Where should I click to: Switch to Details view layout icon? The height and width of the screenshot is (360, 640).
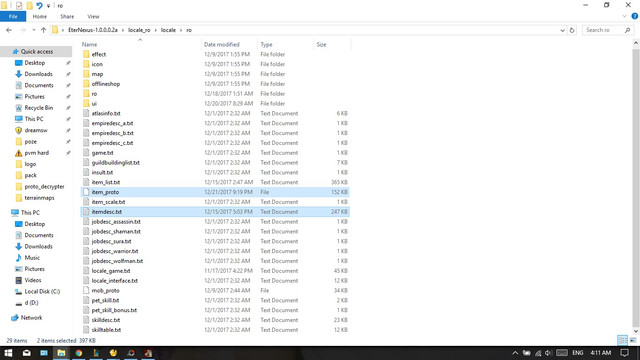[622, 340]
